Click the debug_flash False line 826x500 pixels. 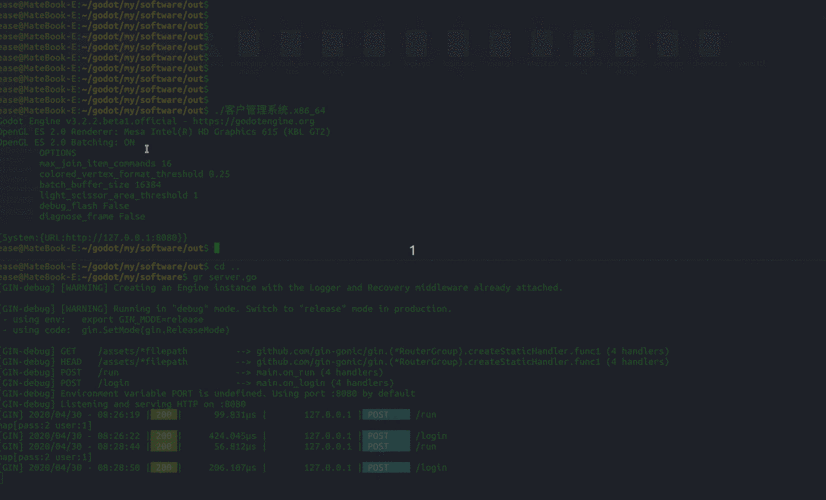click(x=84, y=205)
